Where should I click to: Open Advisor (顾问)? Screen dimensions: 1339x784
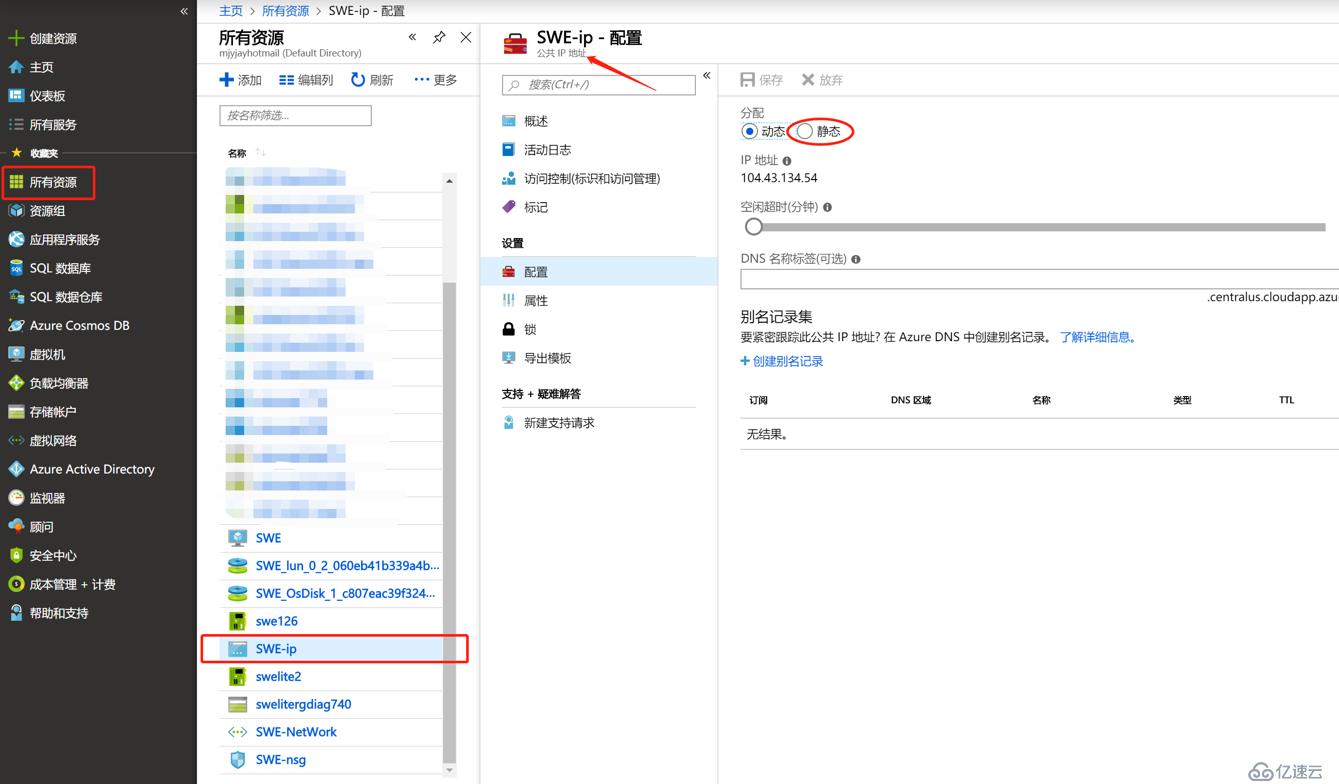click(41, 527)
